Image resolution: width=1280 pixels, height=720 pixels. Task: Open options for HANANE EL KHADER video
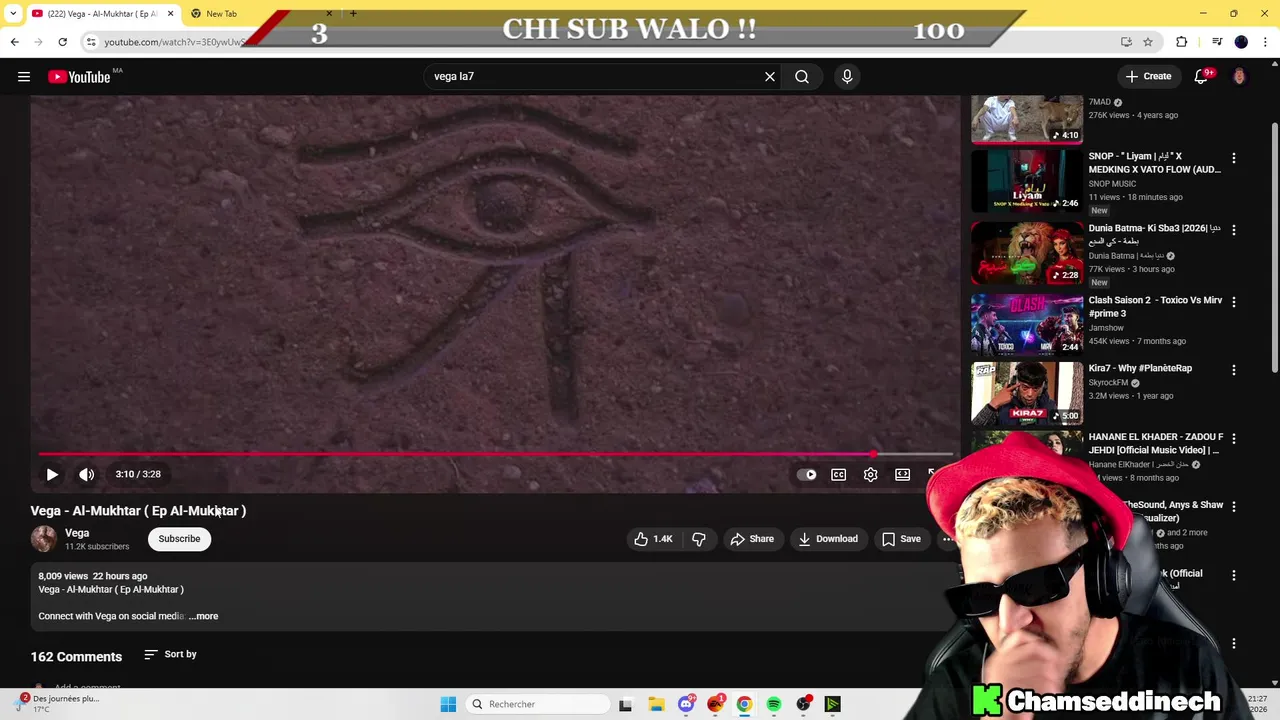(x=1234, y=438)
